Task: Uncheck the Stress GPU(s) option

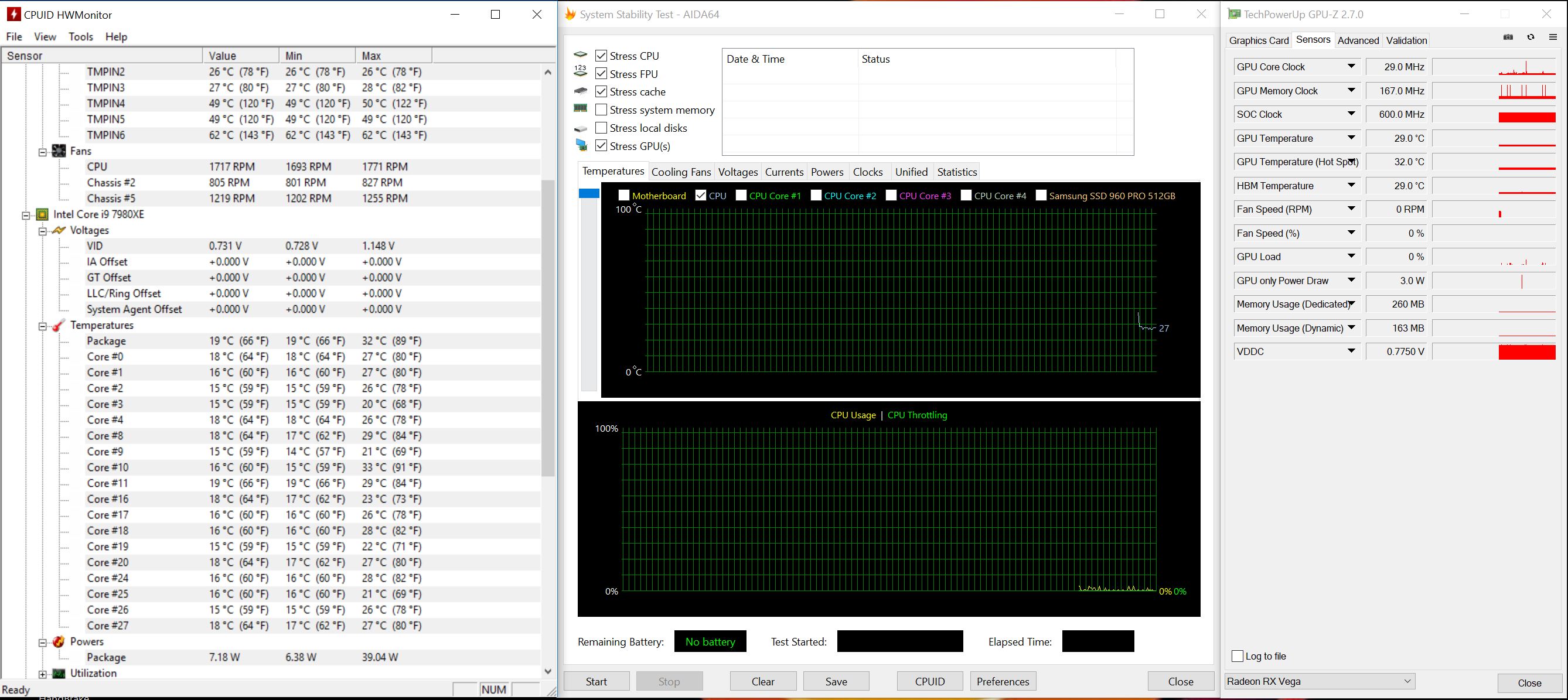Action: 601,146
